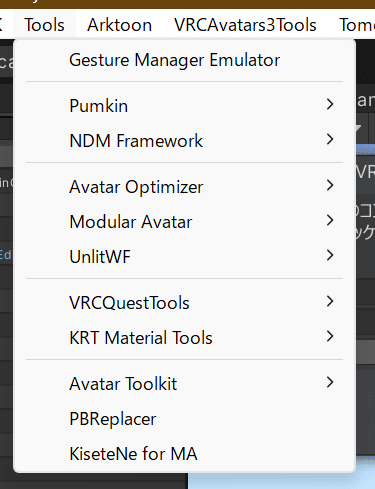The image size is (375, 489).
Task: Open the VRCQuestTools submenu
Action: (184, 303)
